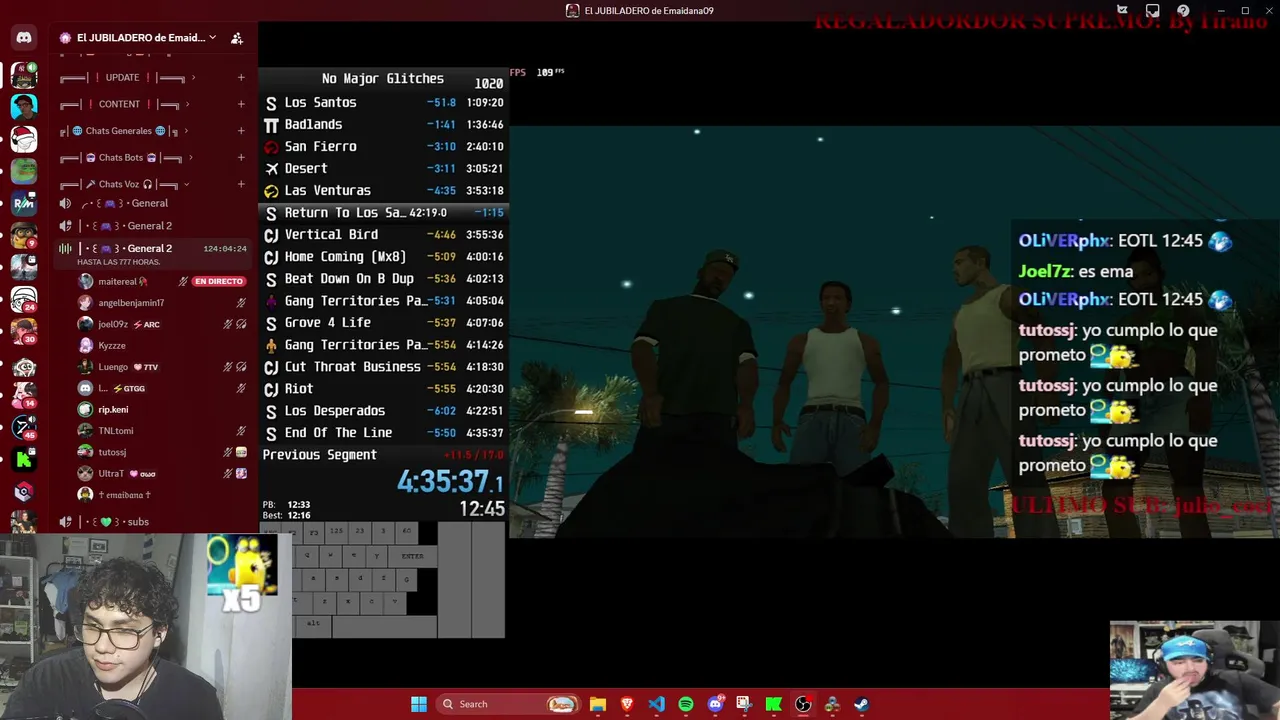Open the RM server icon
This screenshot has width=1280, height=720.
pos(24,203)
